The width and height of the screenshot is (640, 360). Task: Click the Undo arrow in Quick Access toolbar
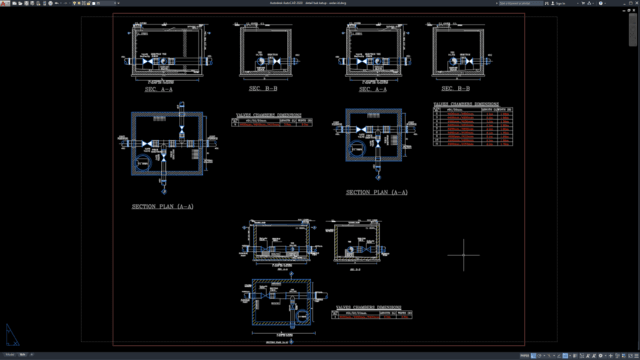[56, 3]
